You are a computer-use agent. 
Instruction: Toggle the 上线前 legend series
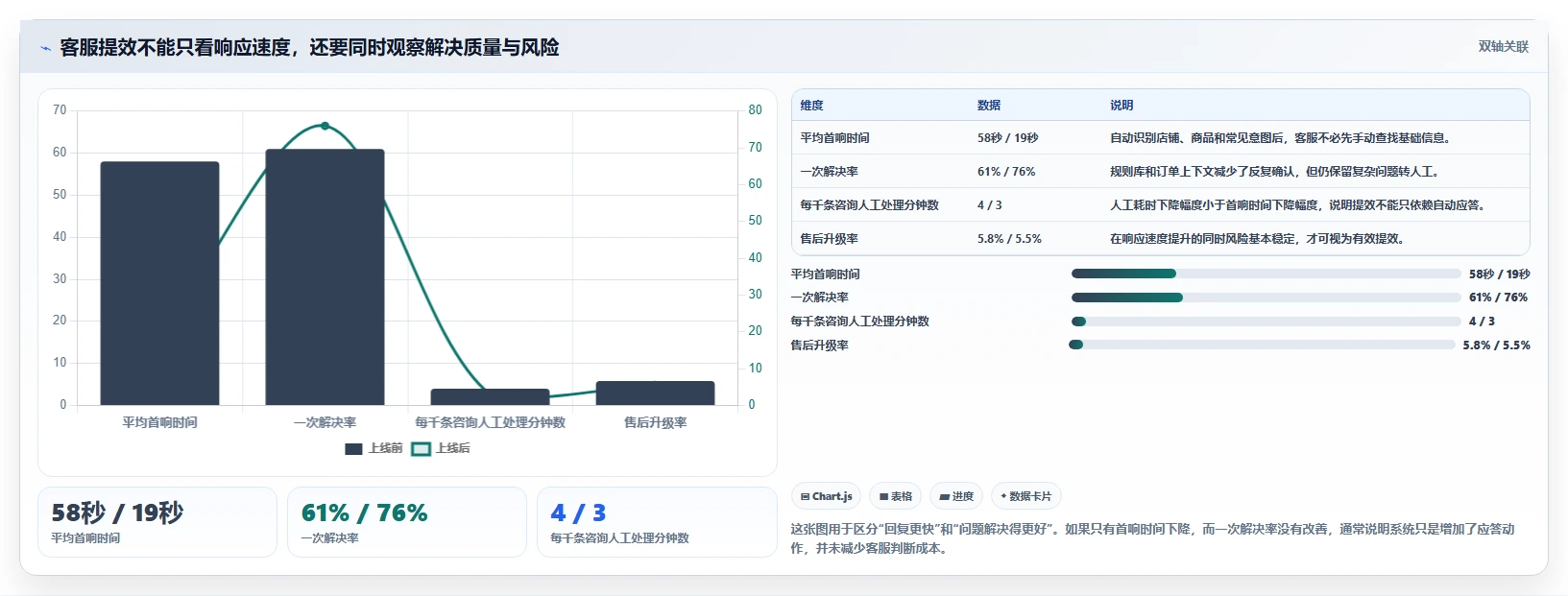click(374, 448)
